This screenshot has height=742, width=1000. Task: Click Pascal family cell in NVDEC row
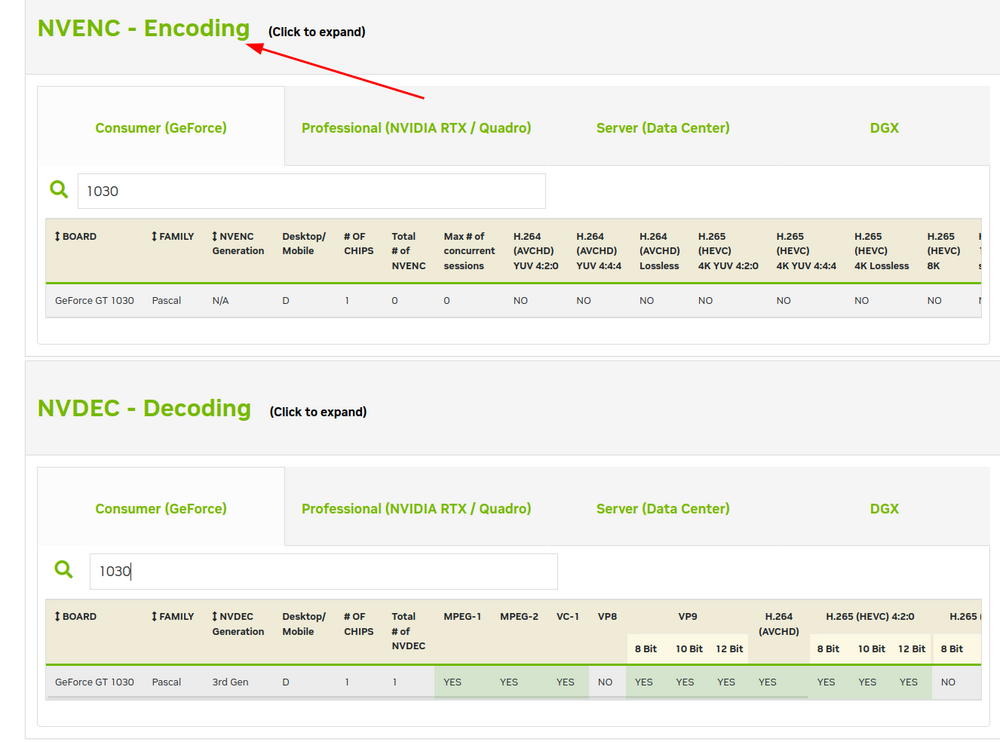click(166, 682)
